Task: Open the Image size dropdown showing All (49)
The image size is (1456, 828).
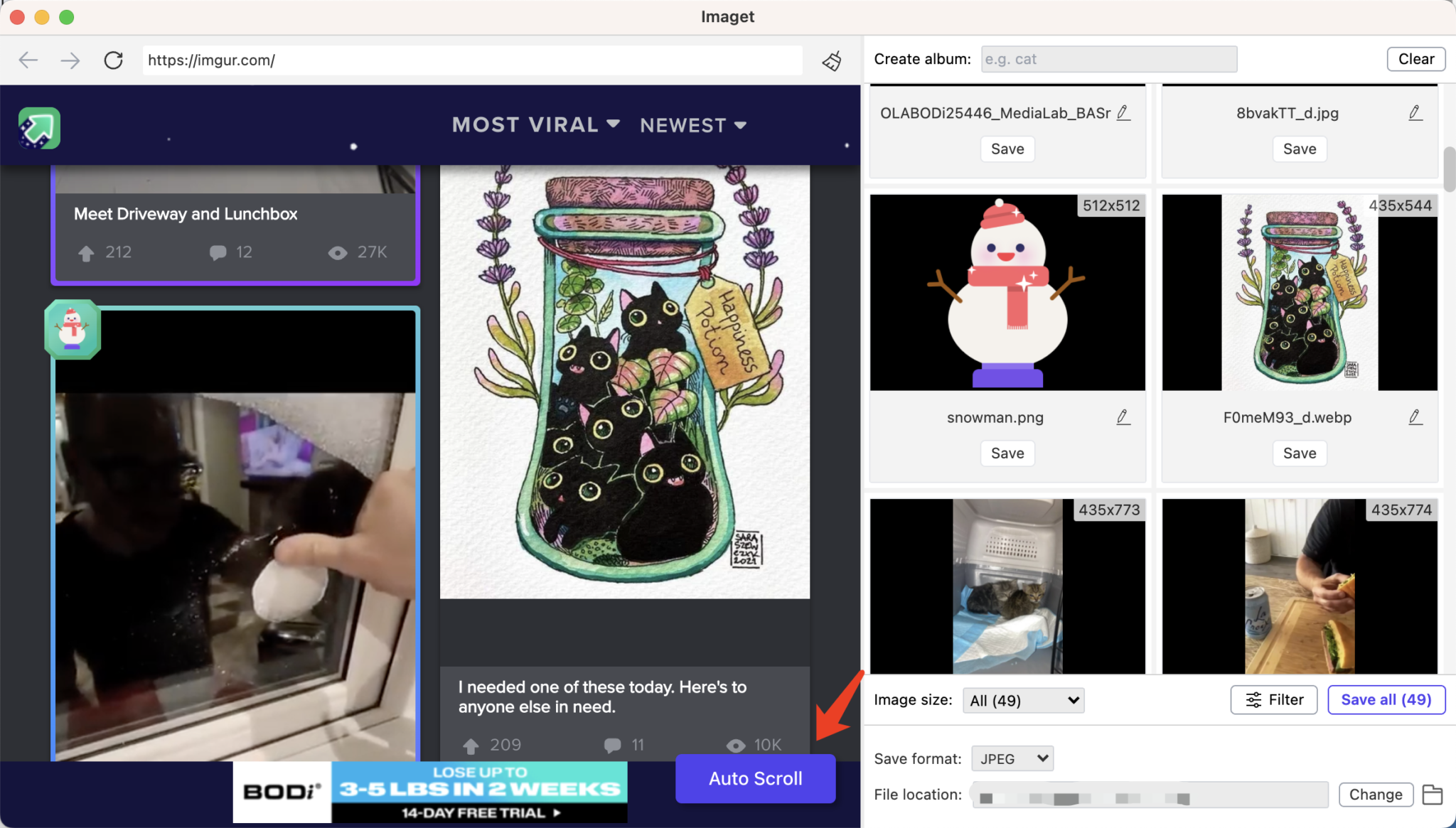Action: 1022,700
